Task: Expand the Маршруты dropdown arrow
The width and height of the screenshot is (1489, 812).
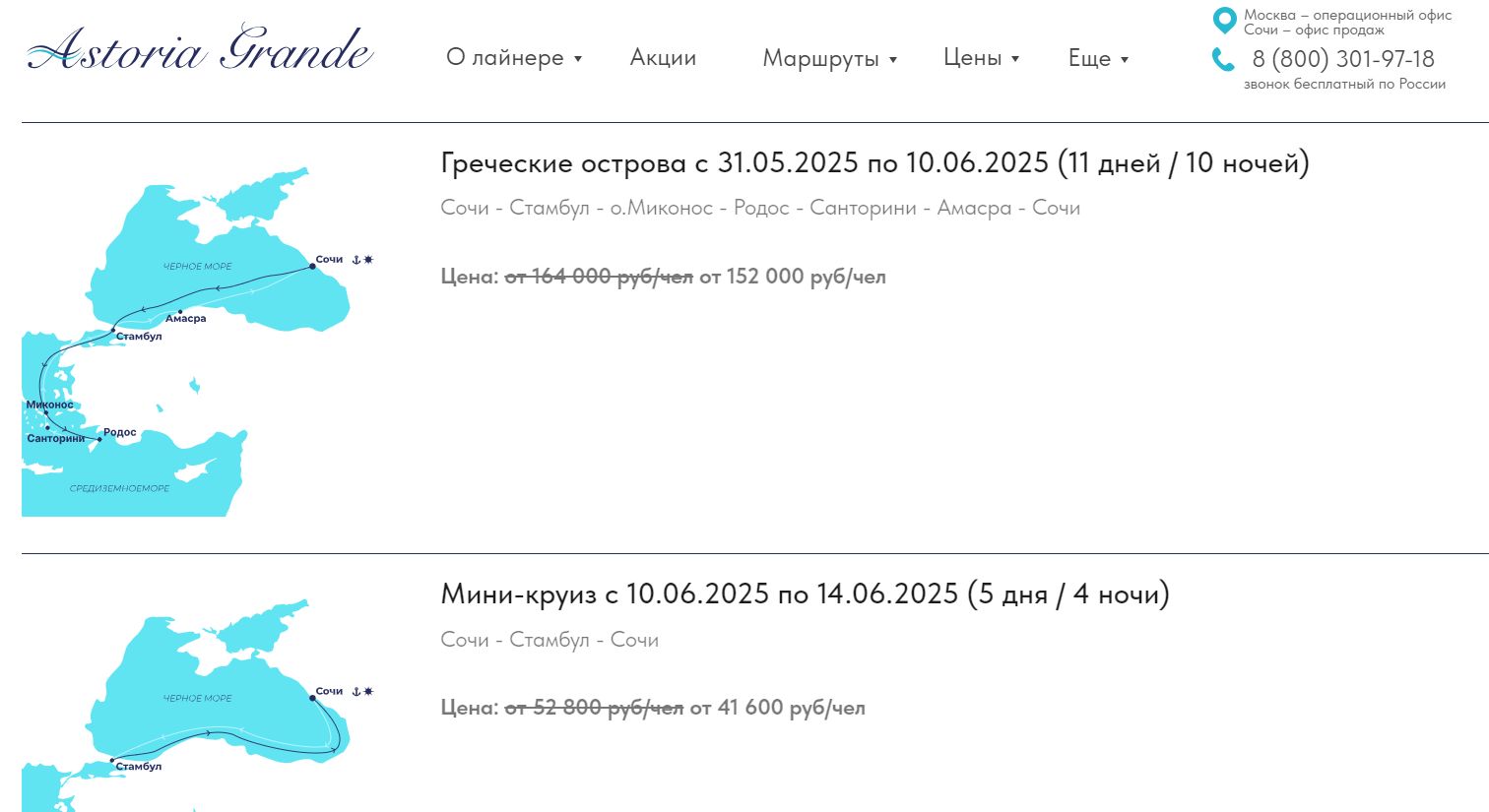Action: 893,60
